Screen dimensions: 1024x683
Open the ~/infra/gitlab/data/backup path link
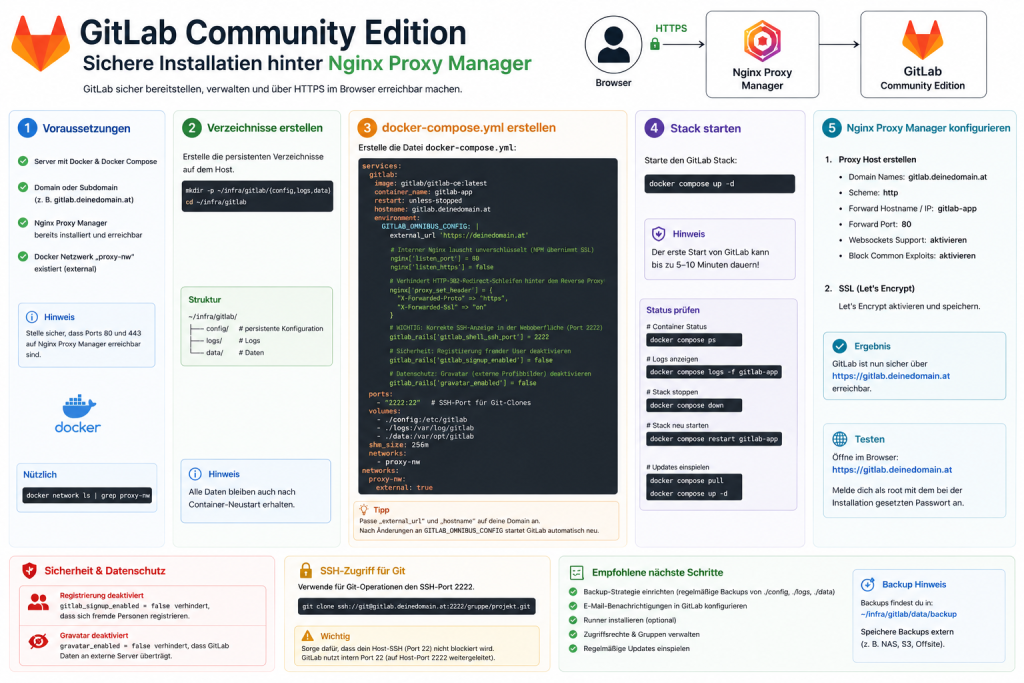point(908,614)
